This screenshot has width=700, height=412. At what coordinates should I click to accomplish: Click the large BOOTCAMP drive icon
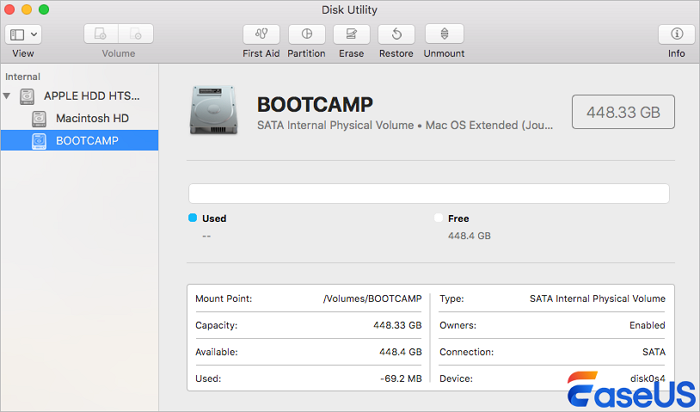tap(214, 112)
